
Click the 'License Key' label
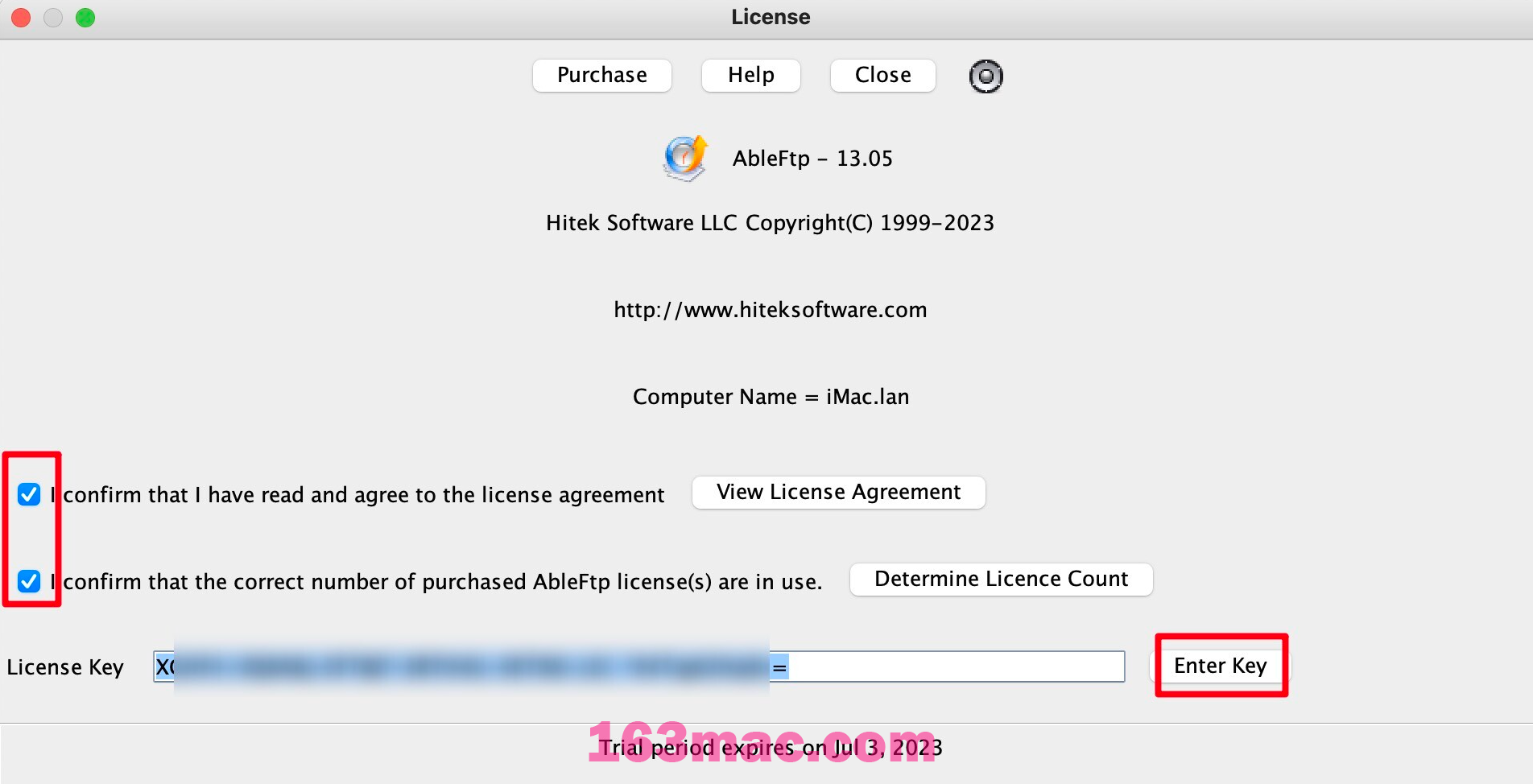click(65, 667)
